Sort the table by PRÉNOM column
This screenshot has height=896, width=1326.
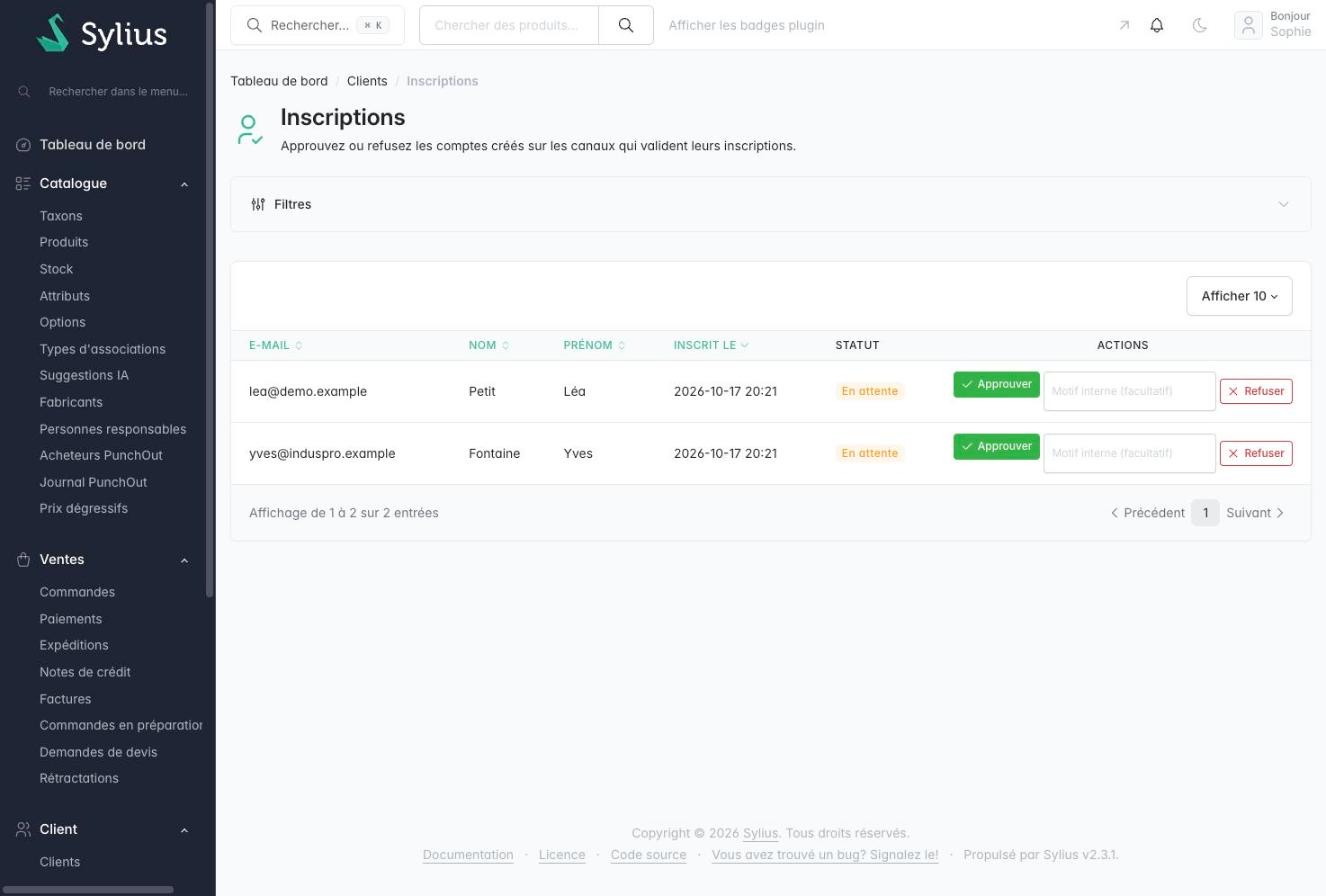point(594,345)
